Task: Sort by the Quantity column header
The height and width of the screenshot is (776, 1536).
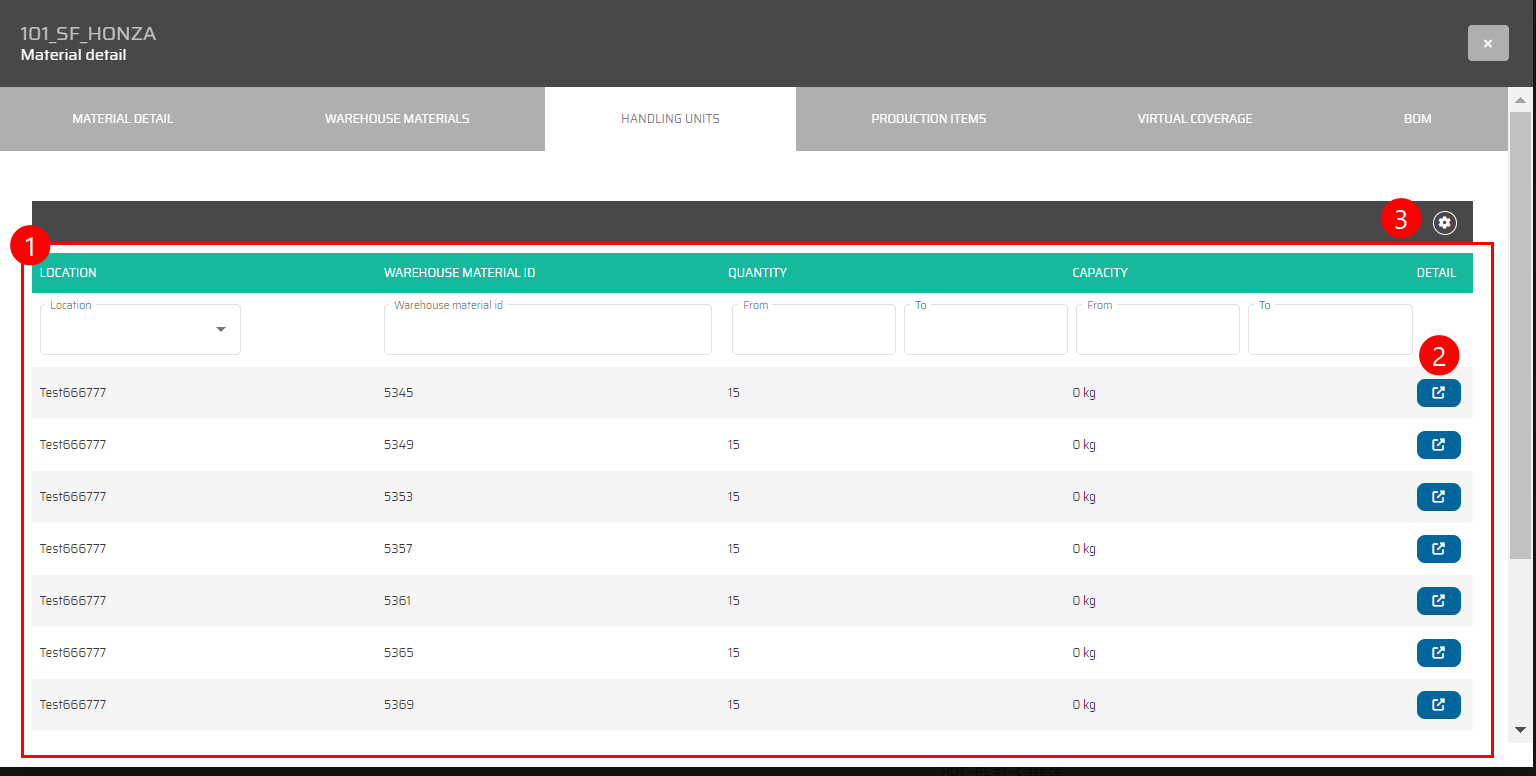Action: click(x=757, y=273)
